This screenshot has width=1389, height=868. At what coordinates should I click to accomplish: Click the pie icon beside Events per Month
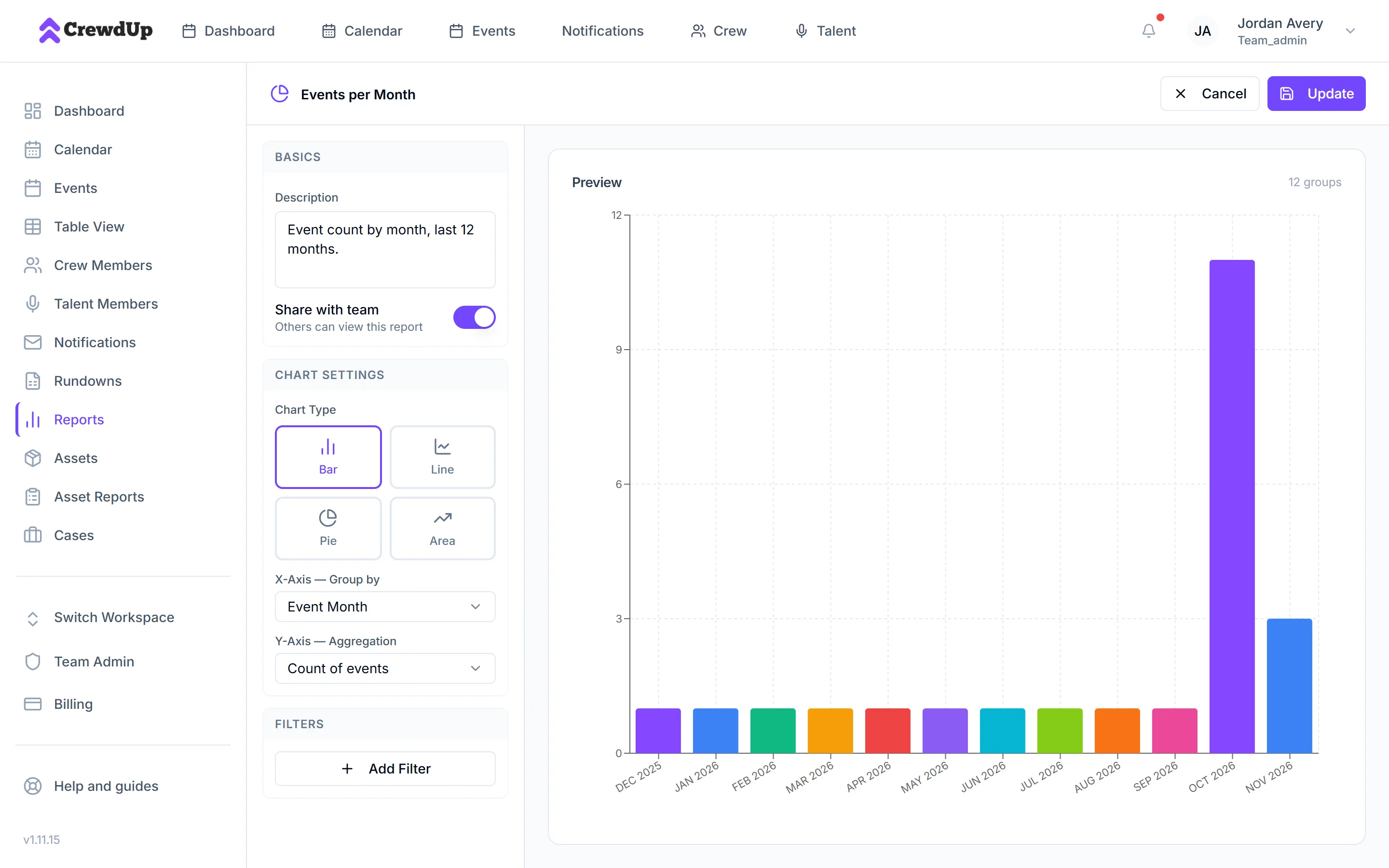pos(280,94)
